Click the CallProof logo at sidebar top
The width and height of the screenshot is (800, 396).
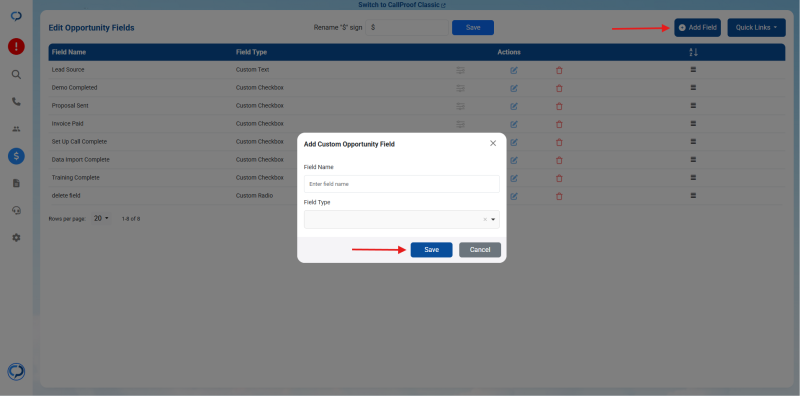(16, 16)
